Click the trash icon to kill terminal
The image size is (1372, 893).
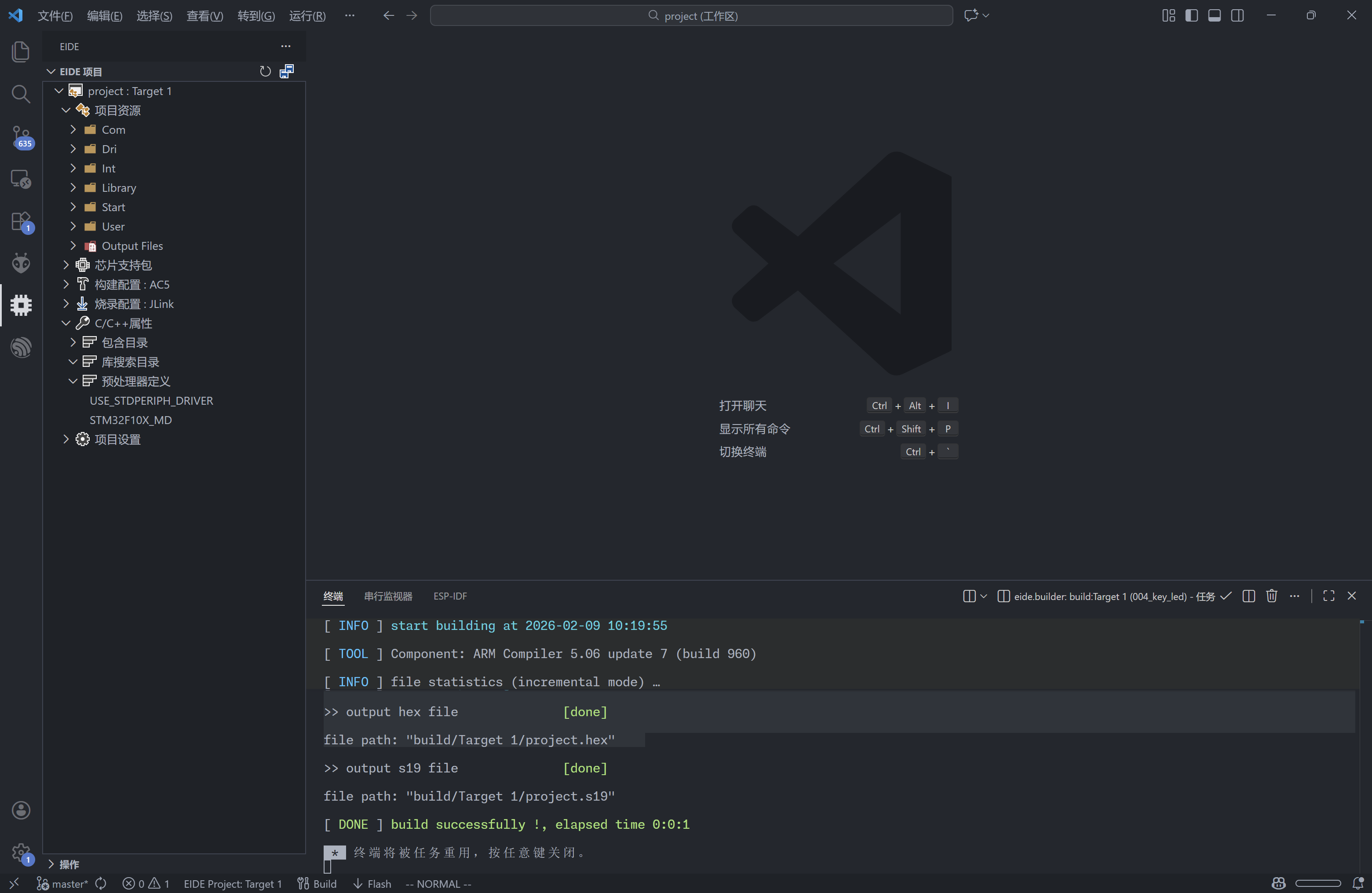(x=1271, y=596)
